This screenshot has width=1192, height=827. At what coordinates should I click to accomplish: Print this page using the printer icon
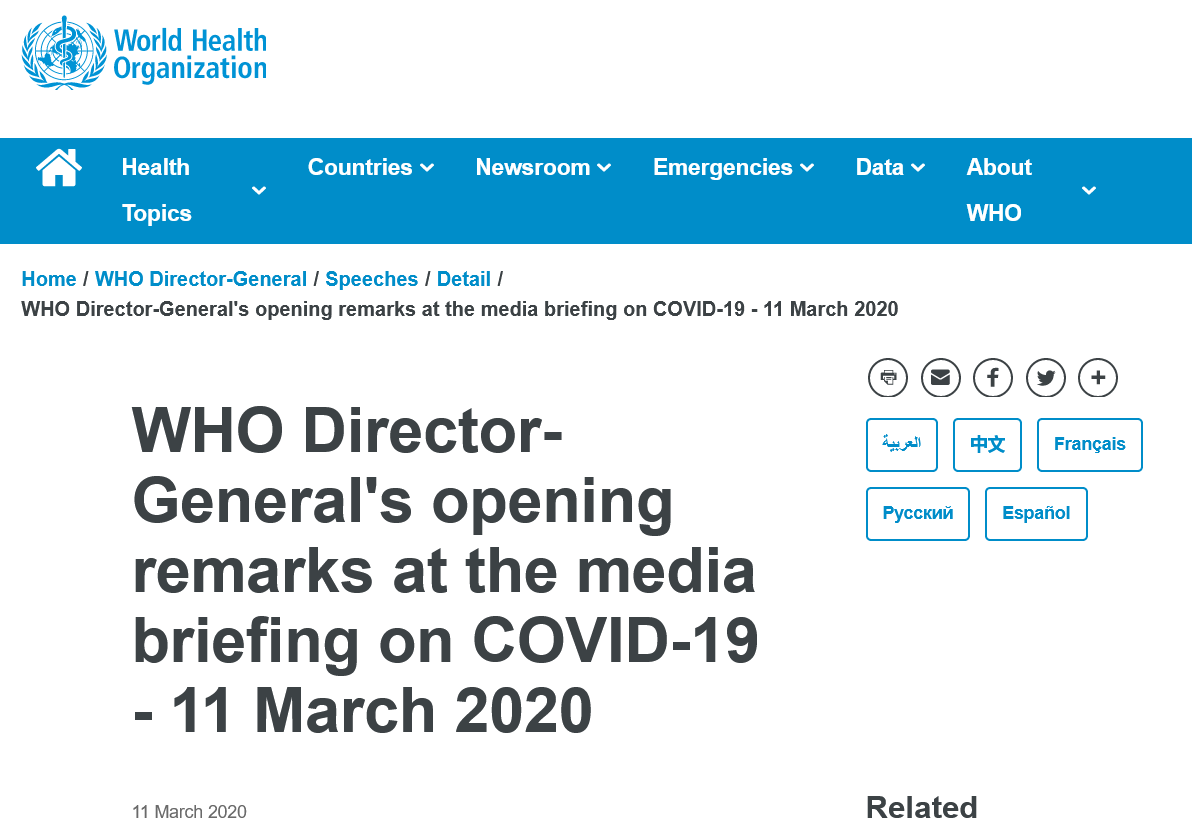pos(887,378)
